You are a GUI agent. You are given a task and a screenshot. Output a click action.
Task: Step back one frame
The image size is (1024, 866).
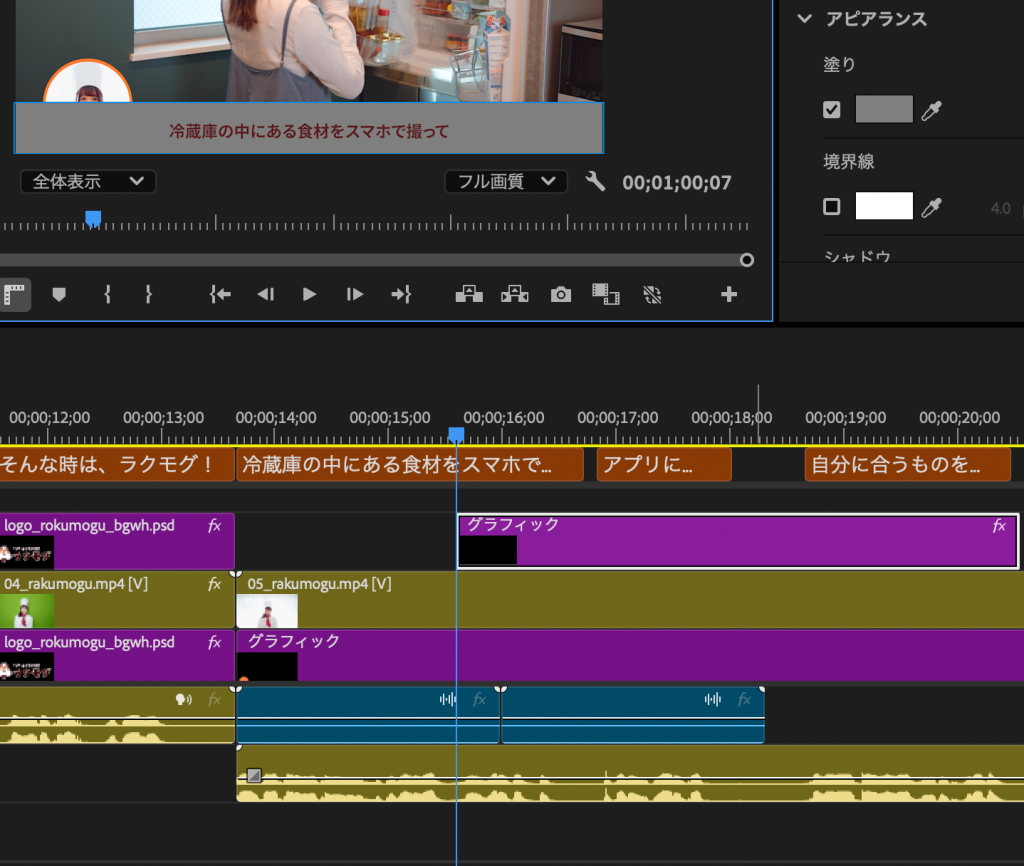(x=265, y=294)
